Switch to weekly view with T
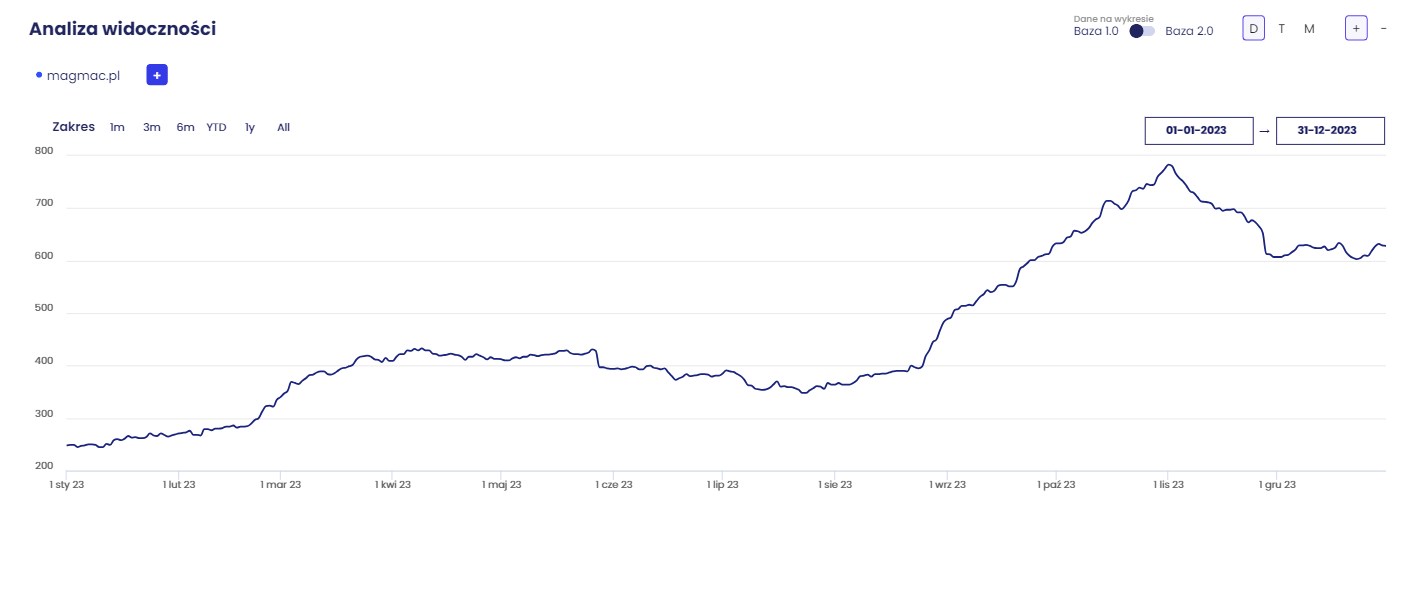The height and width of the screenshot is (601, 1424). click(1281, 29)
